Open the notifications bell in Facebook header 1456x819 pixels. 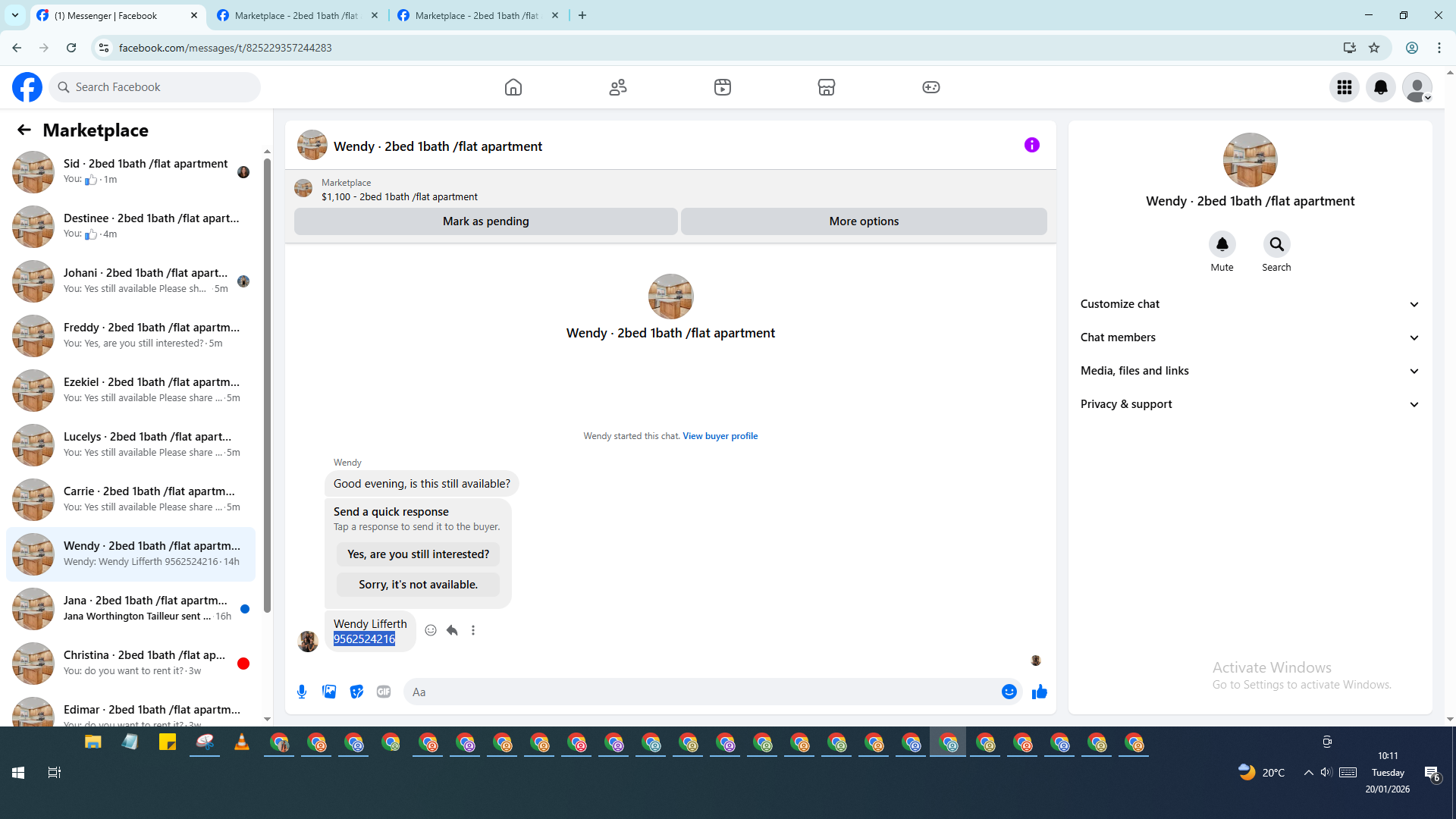1381,87
